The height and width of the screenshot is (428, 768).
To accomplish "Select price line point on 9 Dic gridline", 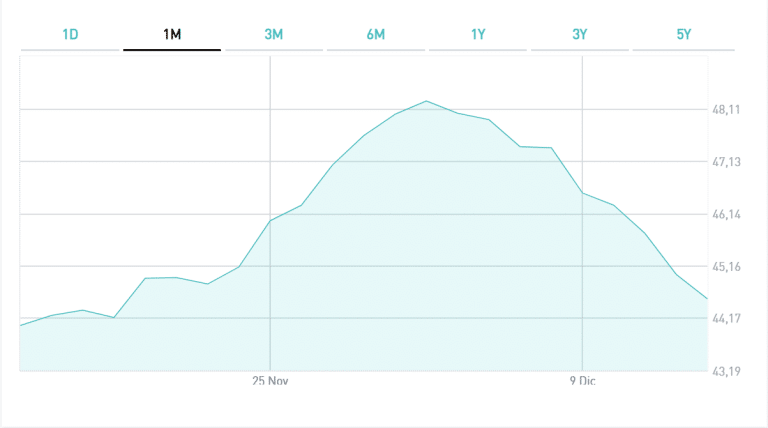I will tap(581, 192).
